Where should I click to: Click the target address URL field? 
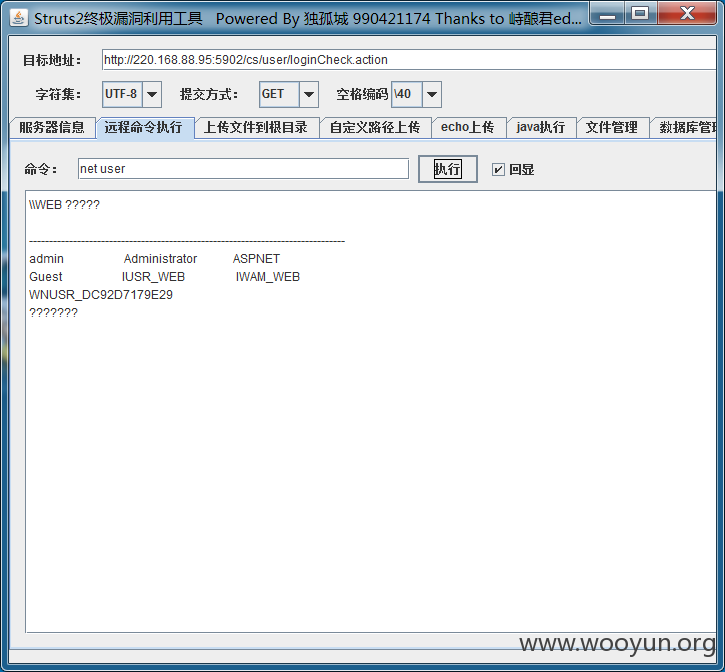point(409,60)
